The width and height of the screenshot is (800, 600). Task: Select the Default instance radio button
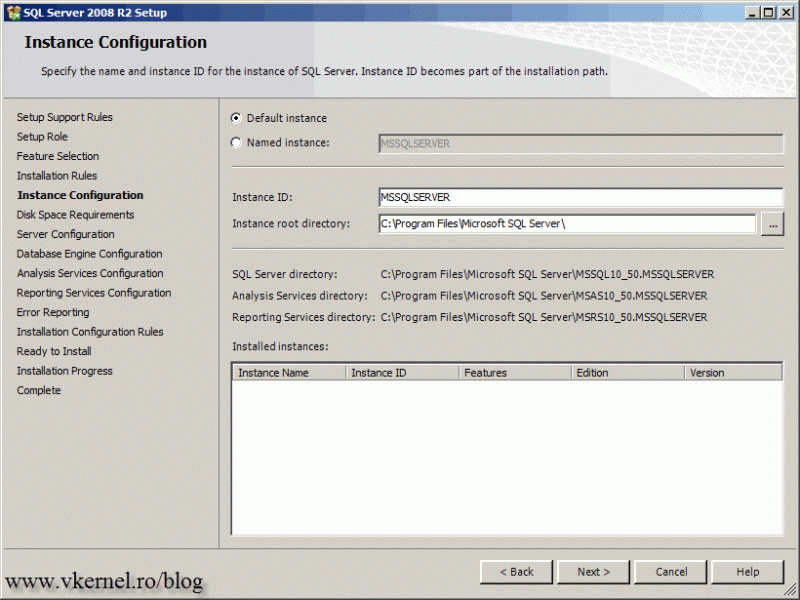coord(235,117)
